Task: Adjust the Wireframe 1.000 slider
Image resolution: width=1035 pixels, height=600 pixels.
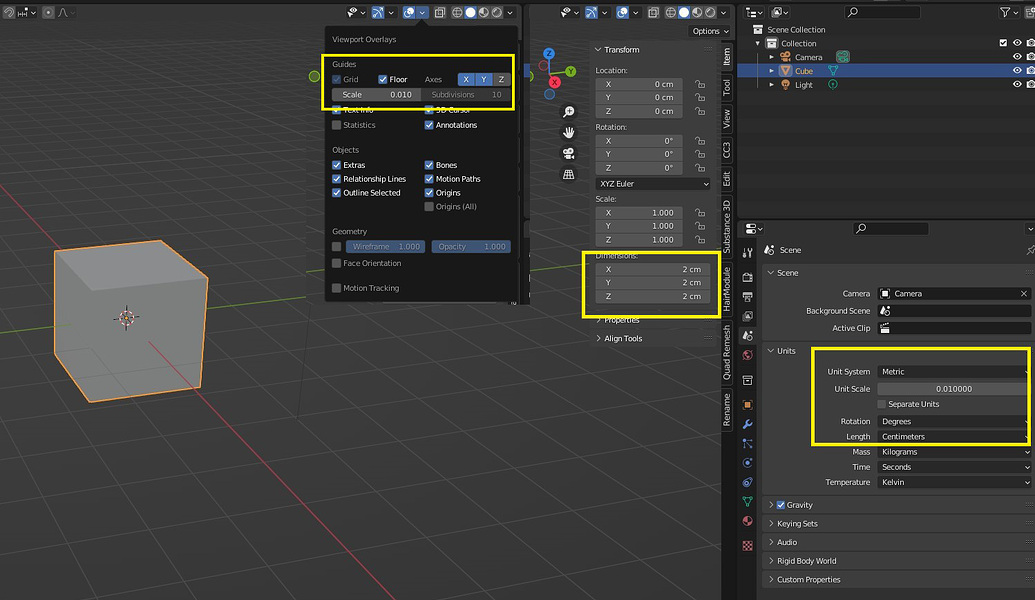Action: tap(385, 246)
